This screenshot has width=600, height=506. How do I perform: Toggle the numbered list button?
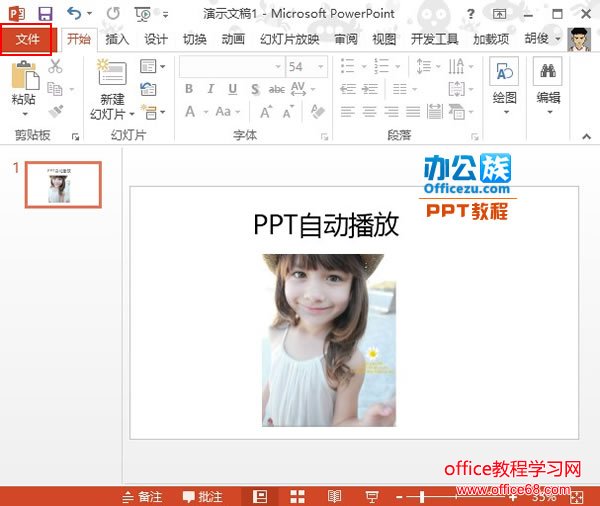click(x=382, y=66)
